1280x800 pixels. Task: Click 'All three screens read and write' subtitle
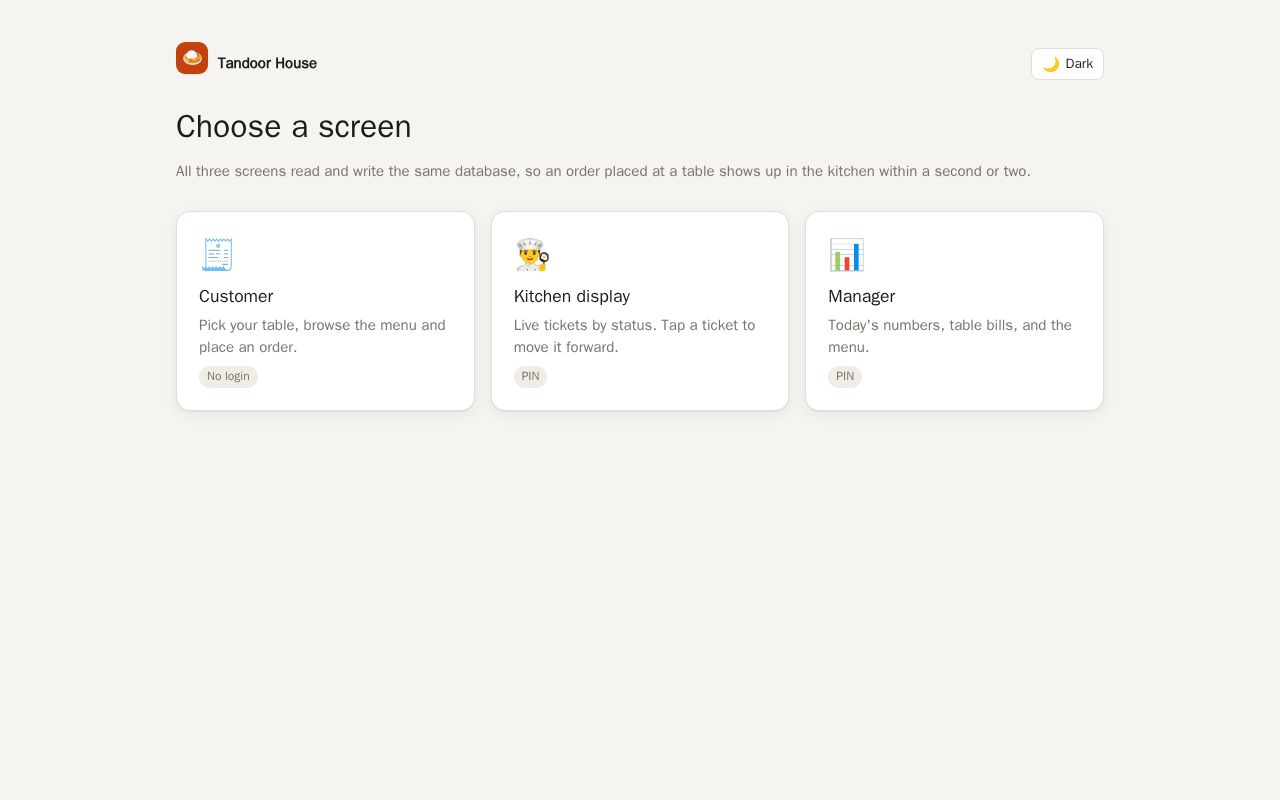(603, 171)
